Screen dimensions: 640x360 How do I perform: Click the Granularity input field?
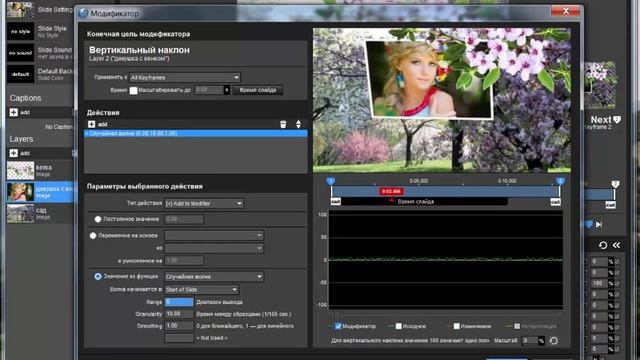(179, 314)
